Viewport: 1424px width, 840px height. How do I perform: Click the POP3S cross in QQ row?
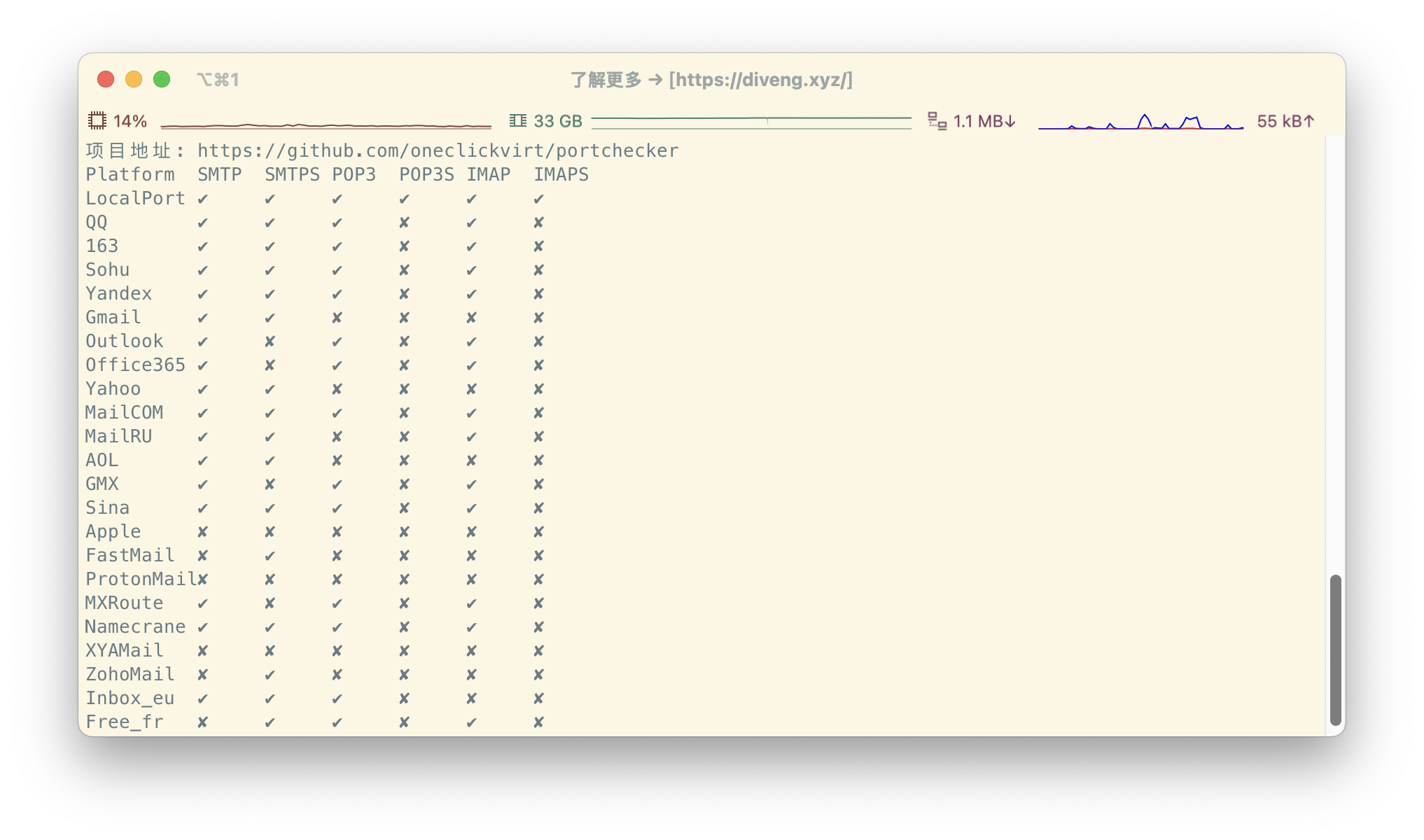[x=405, y=223]
